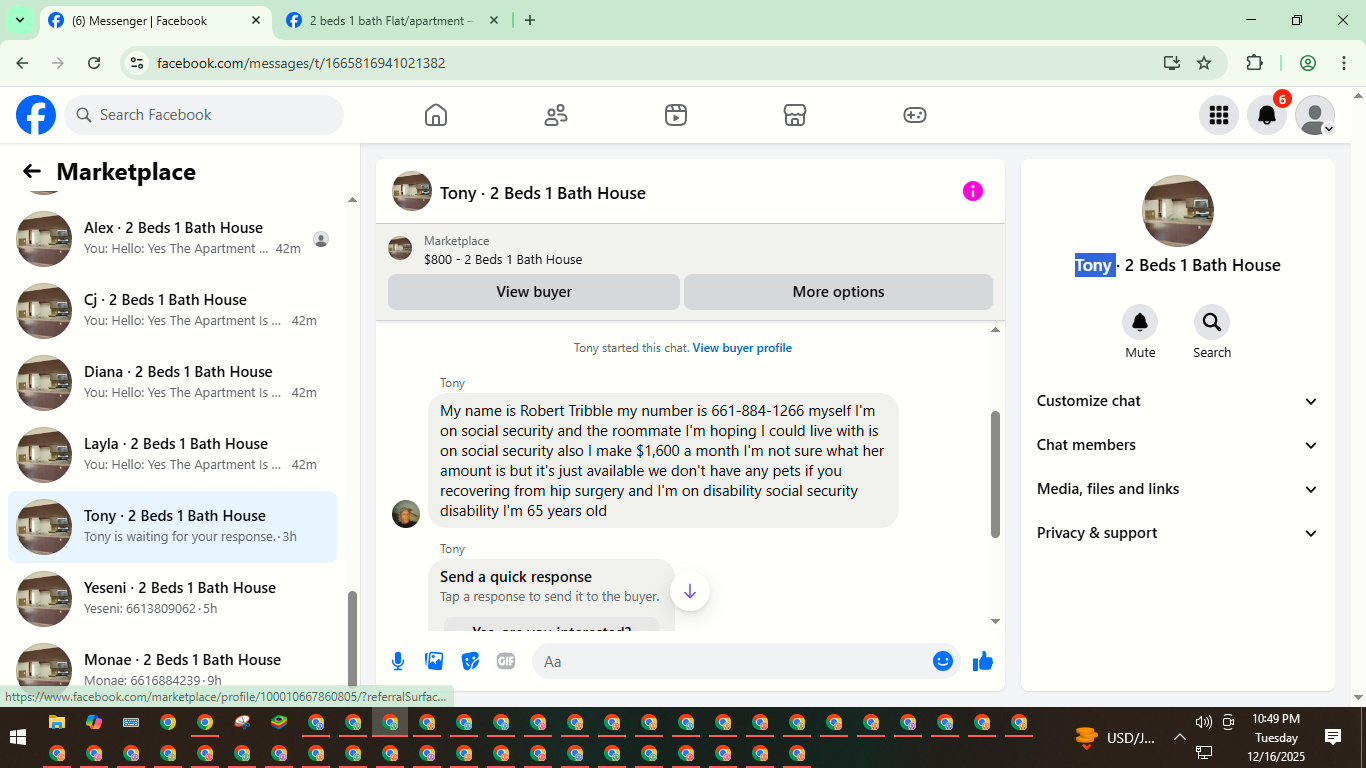
Task: Expand the Privacy & support section
Action: (x=1177, y=533)
